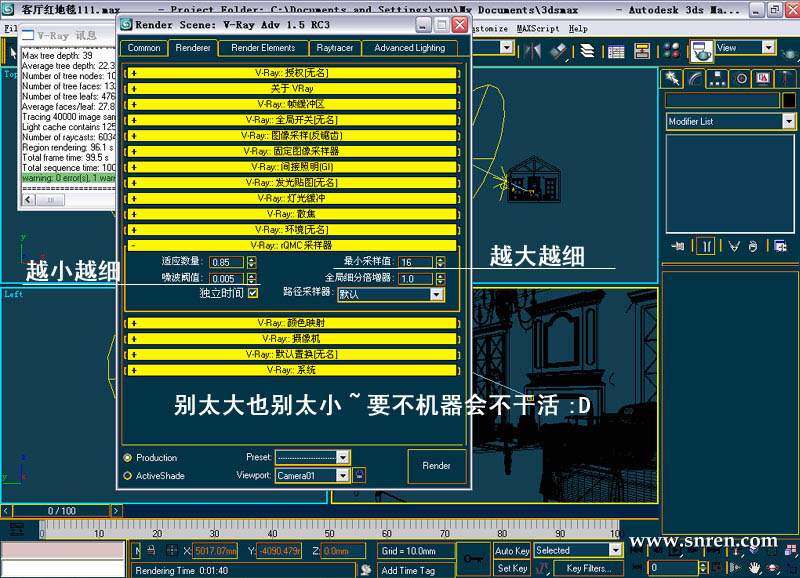
Task: Switch to the Modify command panel
Action: point(695,78)
